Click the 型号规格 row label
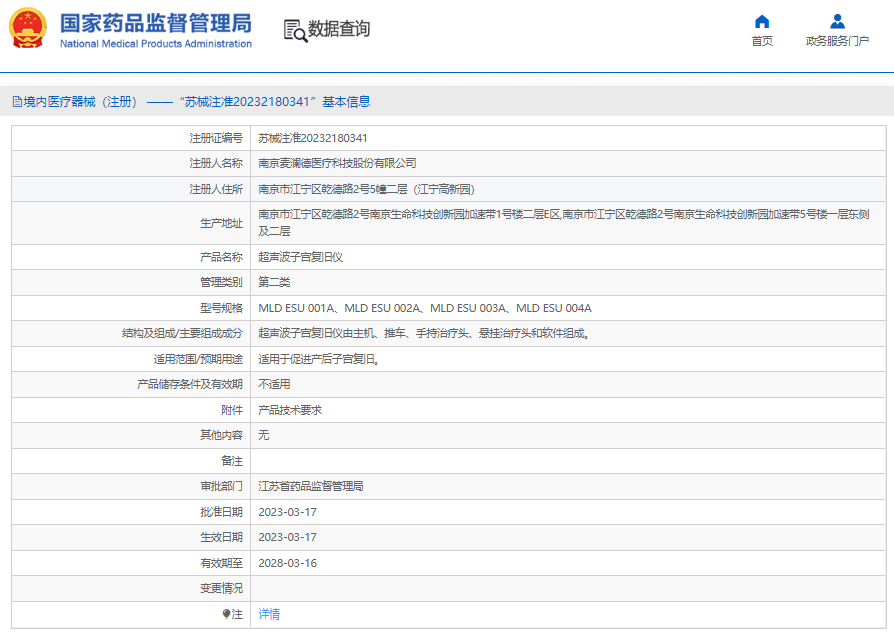 (x=221, y=308)
